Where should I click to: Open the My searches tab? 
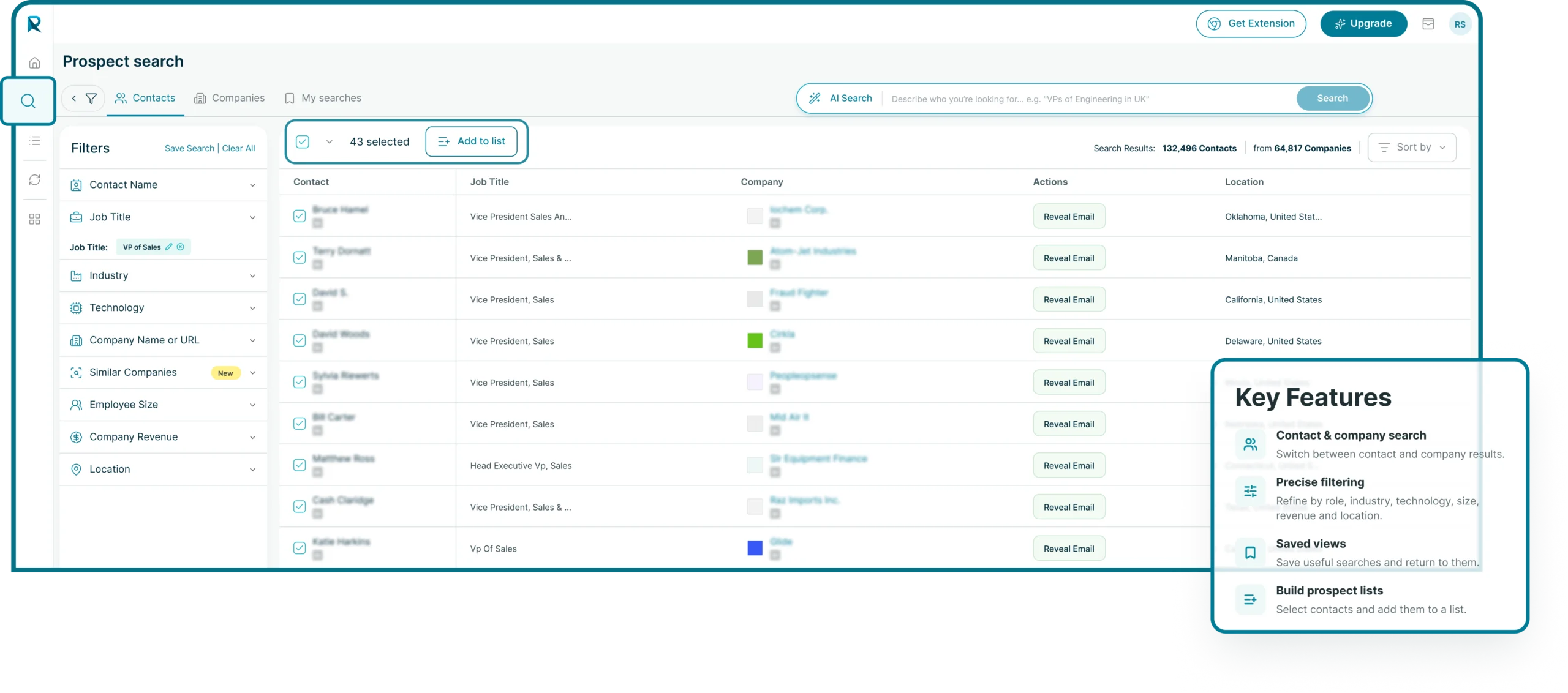[x=323, y=98]
